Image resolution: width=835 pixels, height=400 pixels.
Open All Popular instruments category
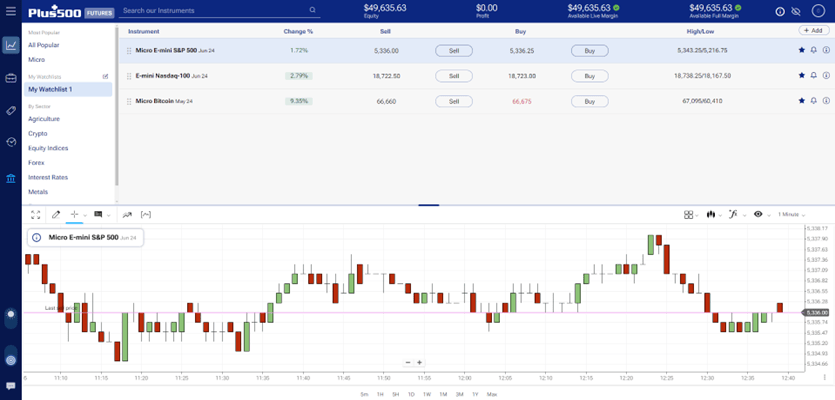click(x=45, y=46)
